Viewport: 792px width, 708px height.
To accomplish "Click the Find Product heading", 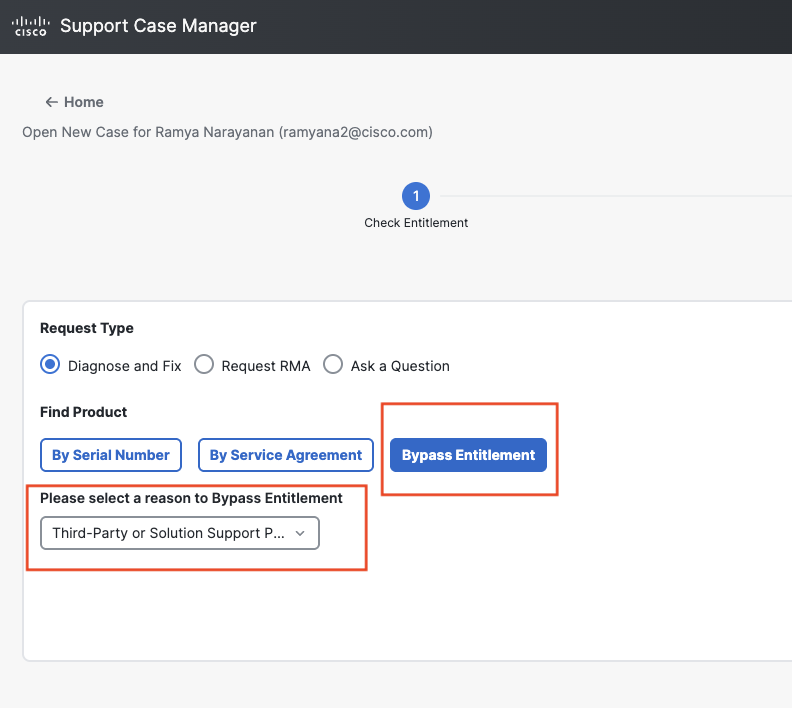I will tap(83, 412).
